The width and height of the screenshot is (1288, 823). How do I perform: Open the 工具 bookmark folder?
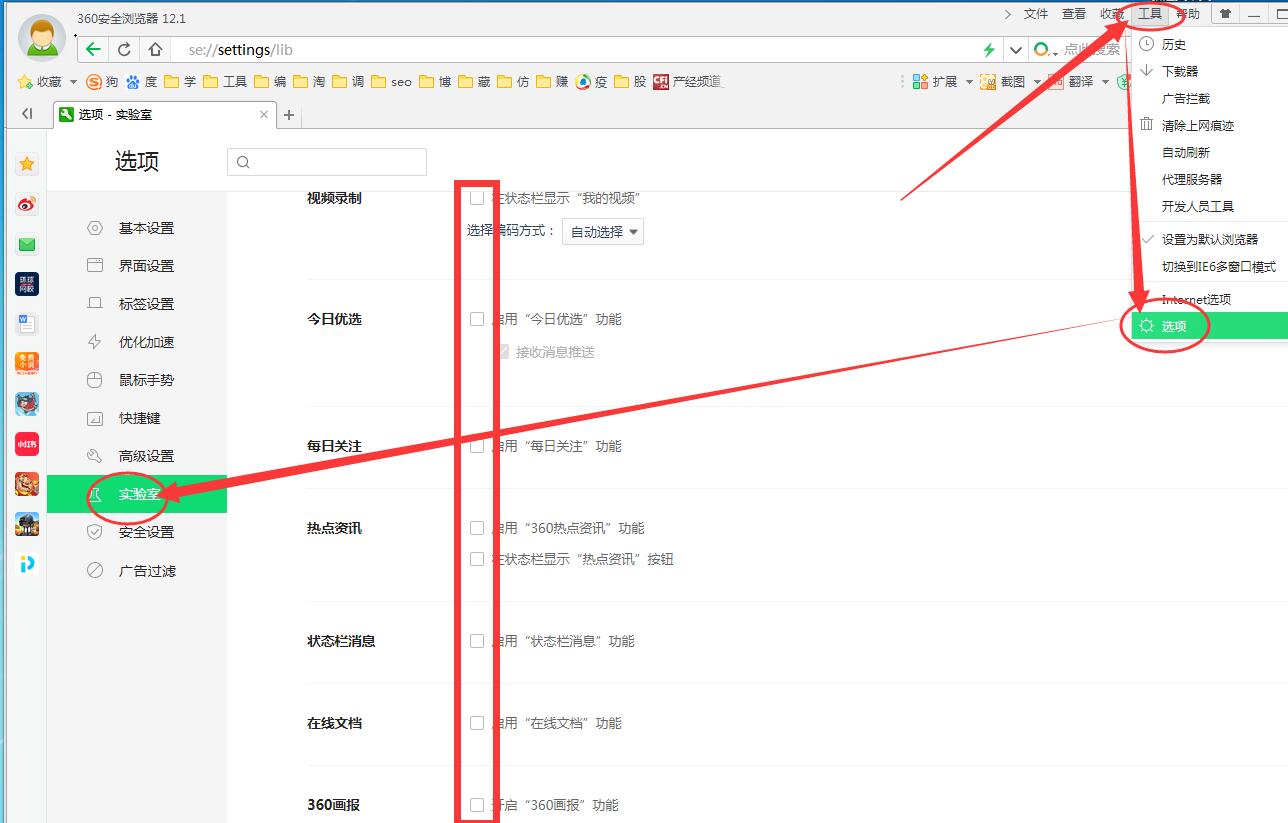tap(225, 82)
